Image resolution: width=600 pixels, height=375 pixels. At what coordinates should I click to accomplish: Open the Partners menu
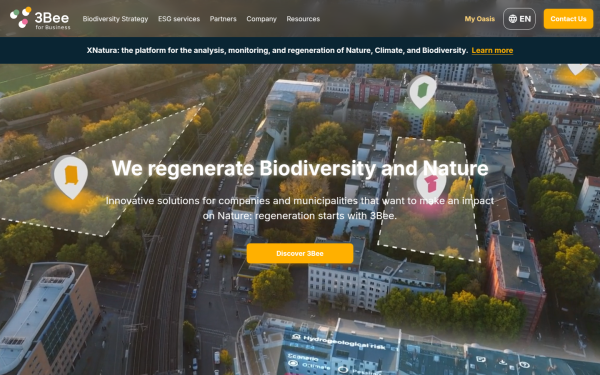pos(223,19)
